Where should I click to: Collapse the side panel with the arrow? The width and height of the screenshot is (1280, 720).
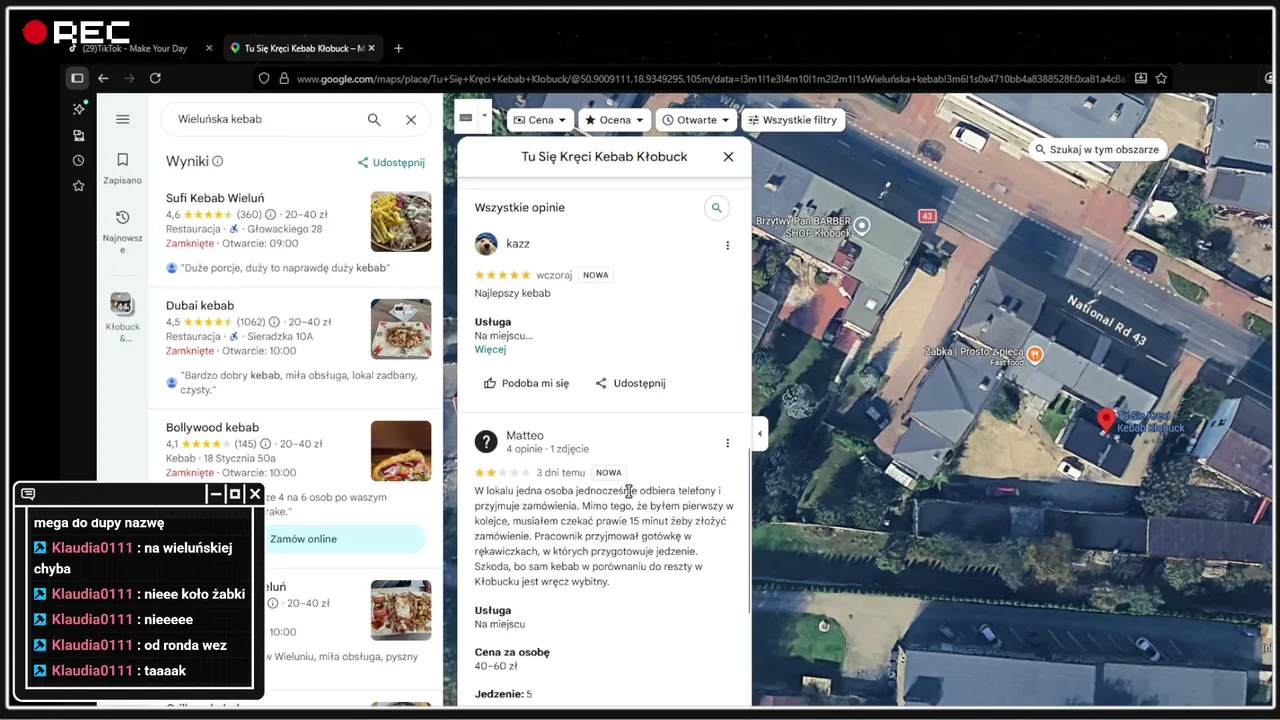click(x=759, y=433)
